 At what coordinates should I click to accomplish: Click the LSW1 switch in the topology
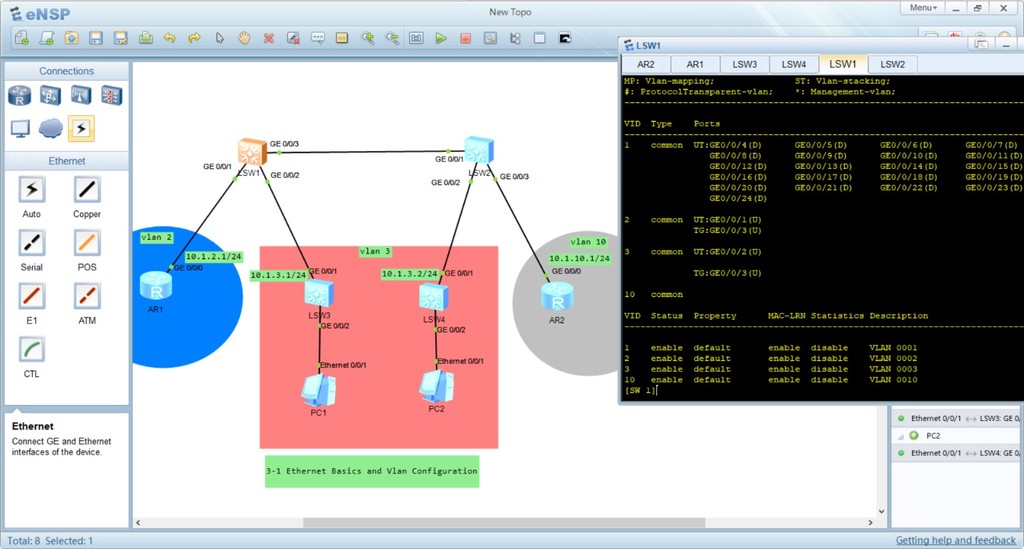pos(250,152)
